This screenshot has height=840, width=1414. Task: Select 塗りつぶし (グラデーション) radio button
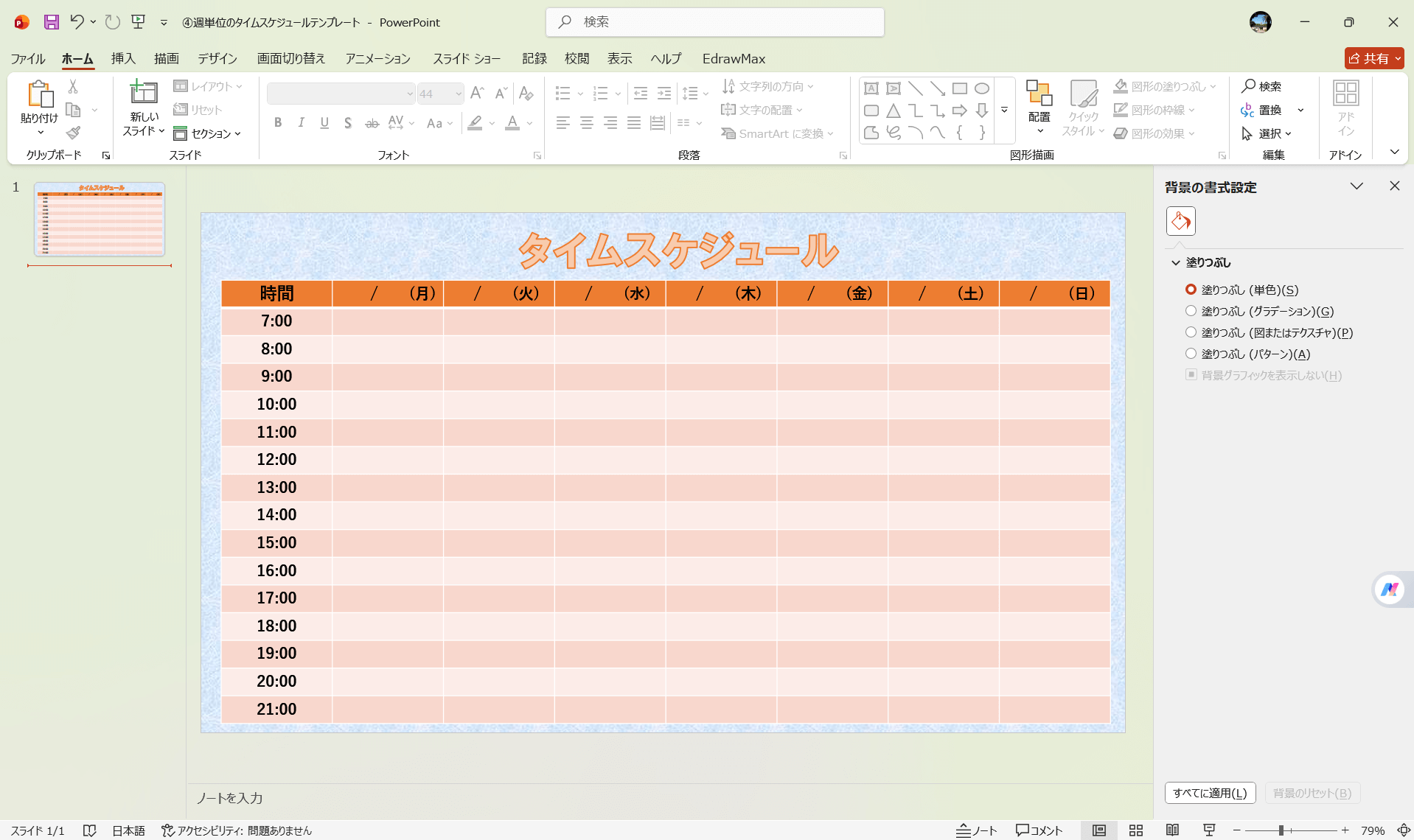1191,310
